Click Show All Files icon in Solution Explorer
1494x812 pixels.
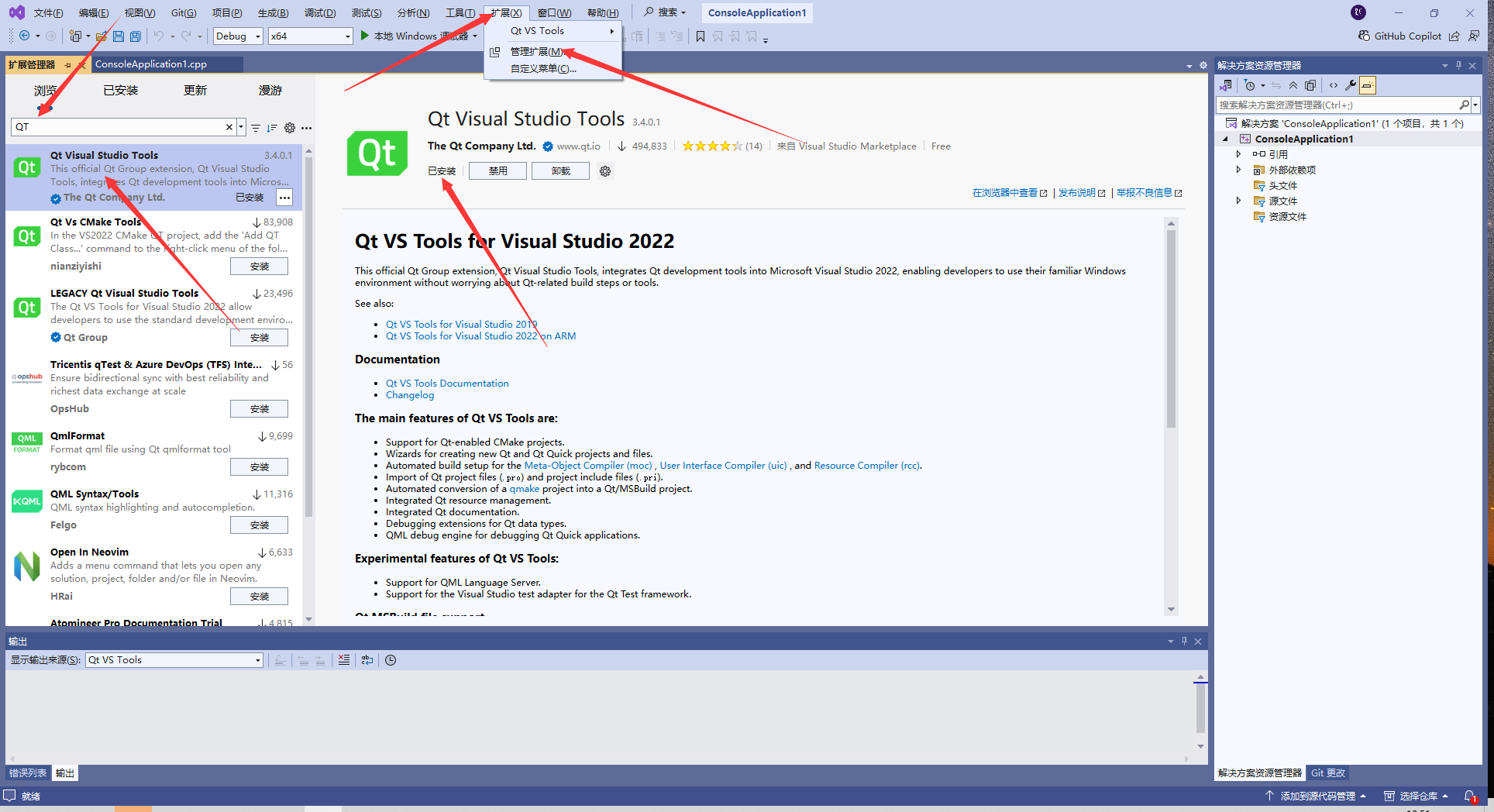(1310, 85)
